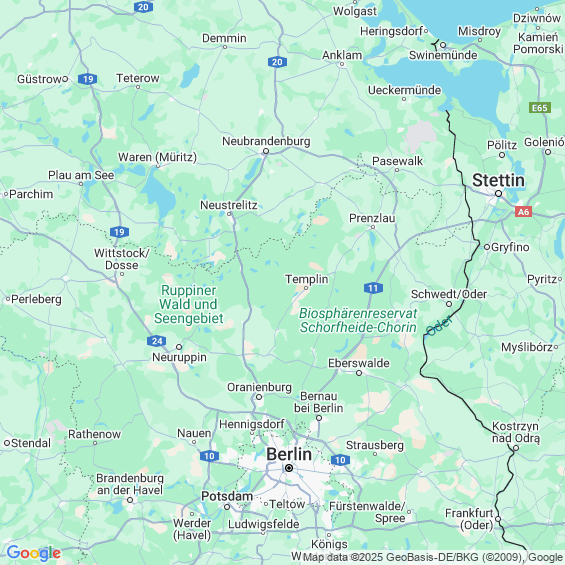Click the Map data copyright text
The height and width of the screenshot is (565, 565).
pyautogui.click(x=434, y=557)
